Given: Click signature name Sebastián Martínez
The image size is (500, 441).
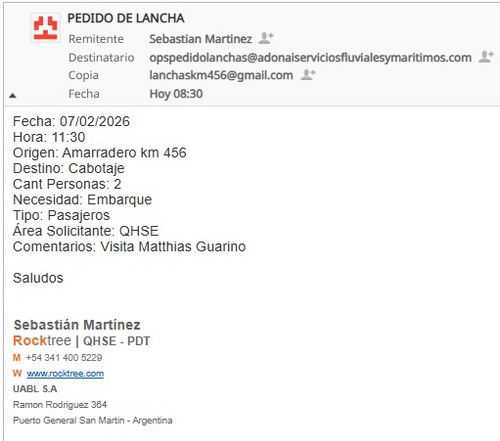Looking at the screenshot, I should pyautogui.click(x=77, y=325).
